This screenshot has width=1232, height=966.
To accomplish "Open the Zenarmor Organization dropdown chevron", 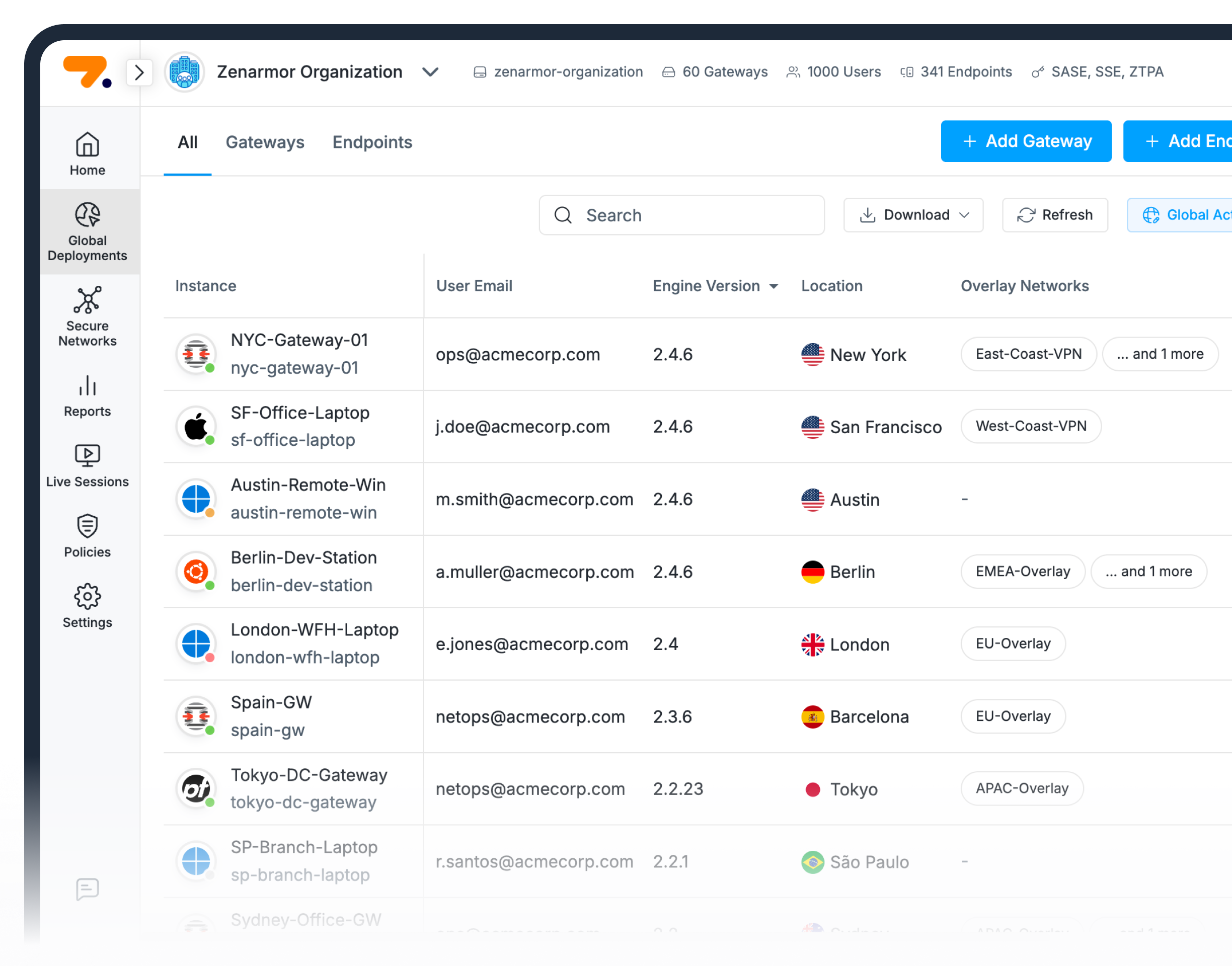I will 430,72.
